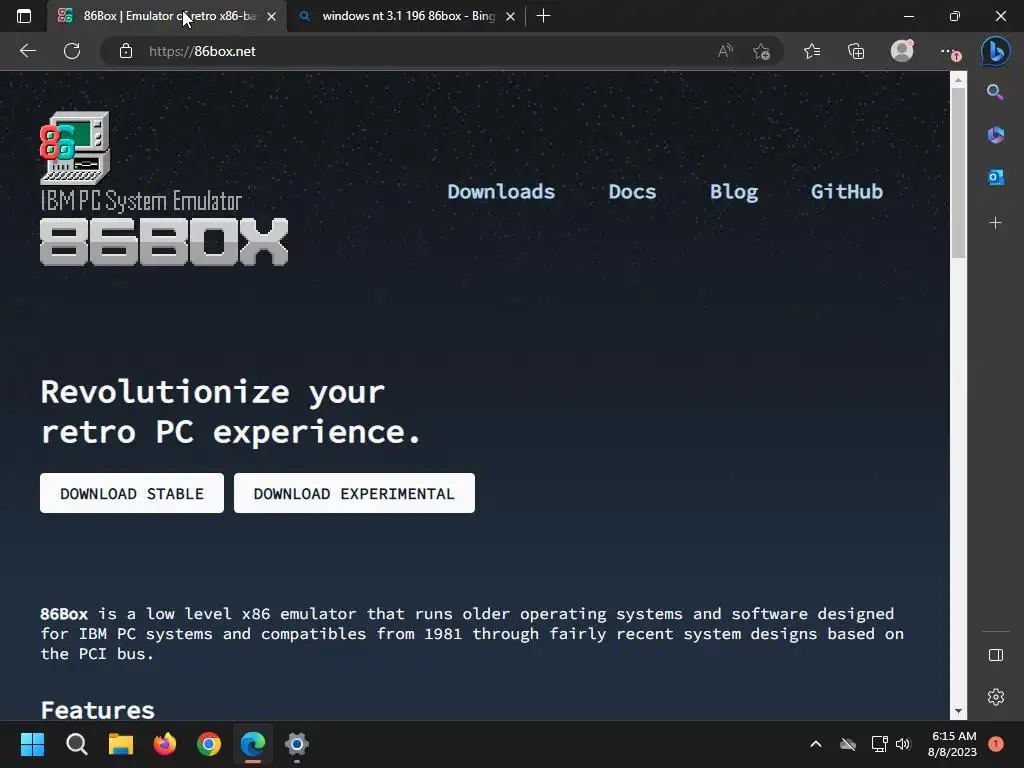Viewport: 1024px width, 768px height.
Task: Click the scrollbar down arrow
Action: (958, 711)
